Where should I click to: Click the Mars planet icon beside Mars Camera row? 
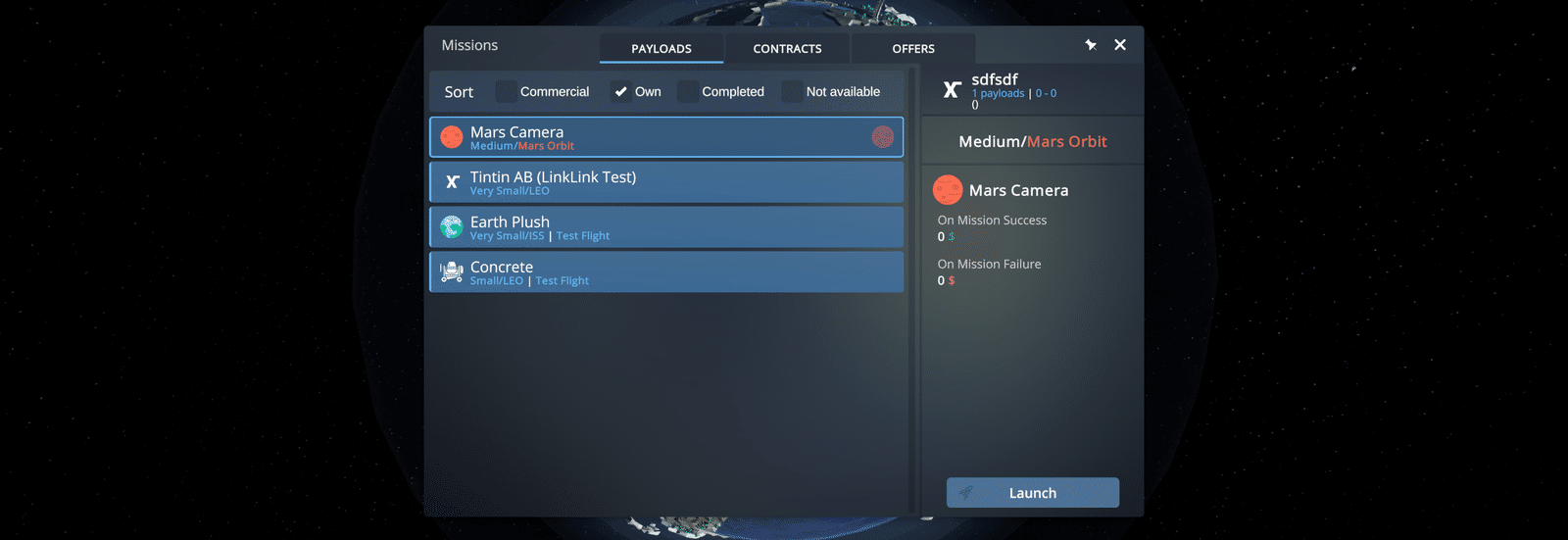point(452,137)
